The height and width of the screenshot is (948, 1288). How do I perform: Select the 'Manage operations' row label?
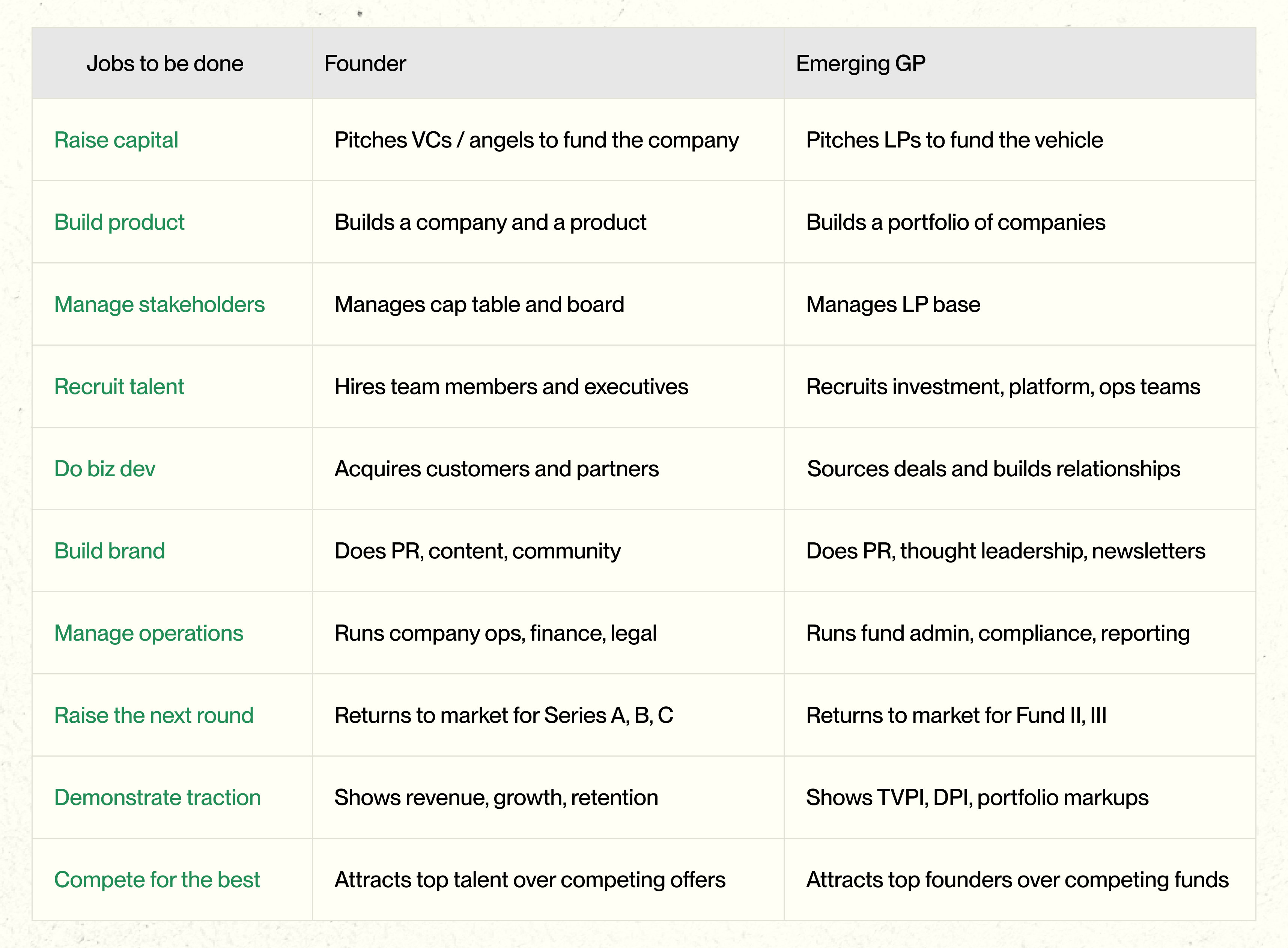149,633
